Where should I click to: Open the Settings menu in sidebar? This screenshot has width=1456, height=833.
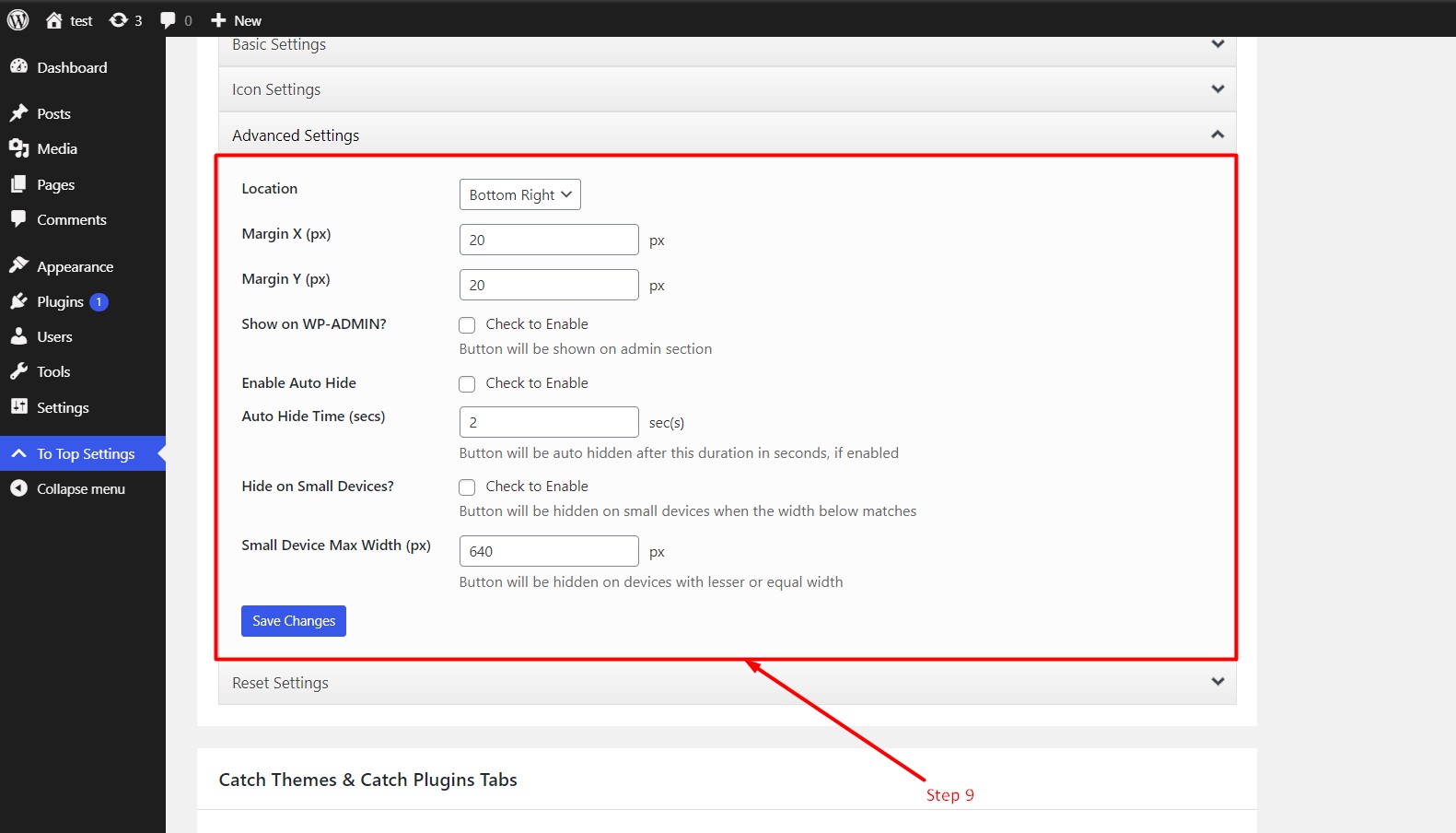coord(83,407)
